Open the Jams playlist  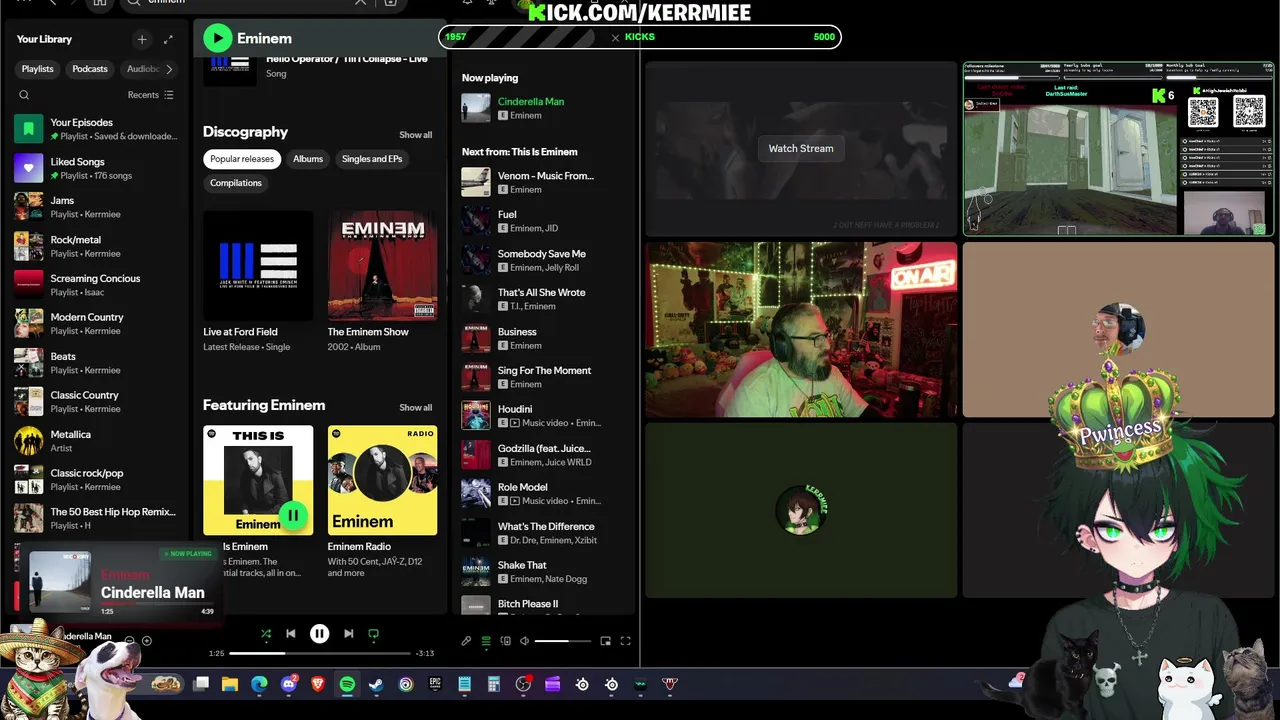click(96, 207)
